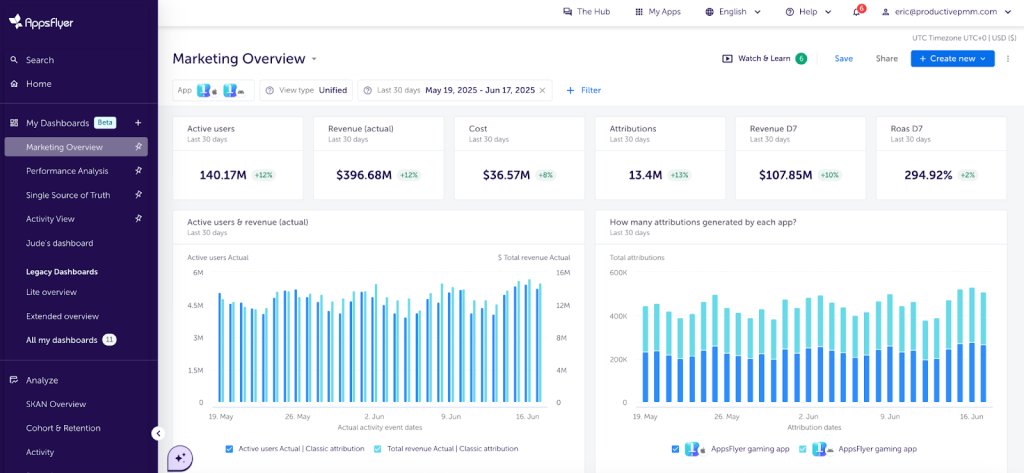
Task: Click the Save button
Action: [x=843, y=59]
